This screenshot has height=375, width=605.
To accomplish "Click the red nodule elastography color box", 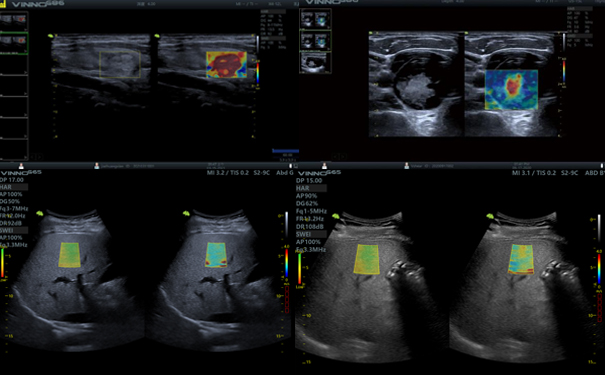I will 226,65.
